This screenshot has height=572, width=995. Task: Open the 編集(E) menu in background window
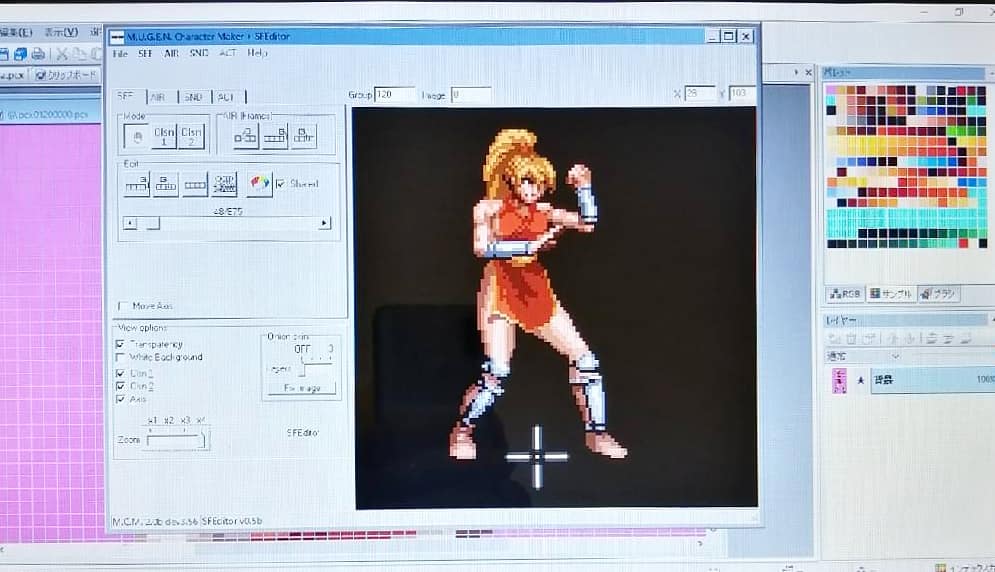15,32
